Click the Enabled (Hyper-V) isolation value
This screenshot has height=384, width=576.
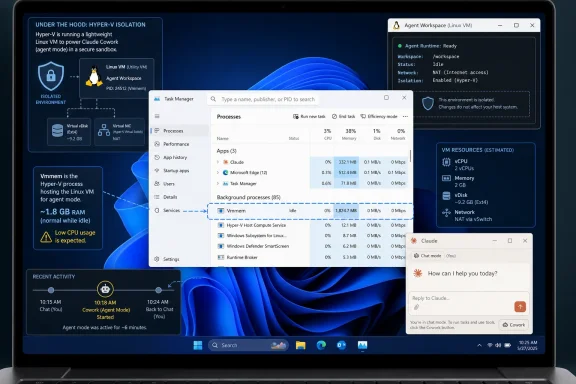click(x=455, y=80)
